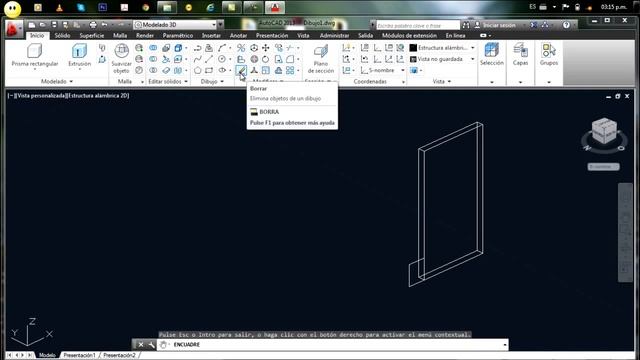Select the Prisma rectangular box tool
This screenshot has width=640, height=360.
(x=35, y=55)
